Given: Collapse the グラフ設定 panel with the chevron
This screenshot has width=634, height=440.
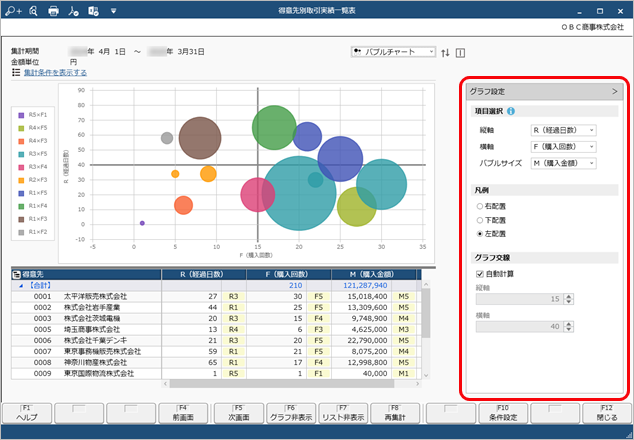Looking at the screenshot, I should click(x=615, y=92).
